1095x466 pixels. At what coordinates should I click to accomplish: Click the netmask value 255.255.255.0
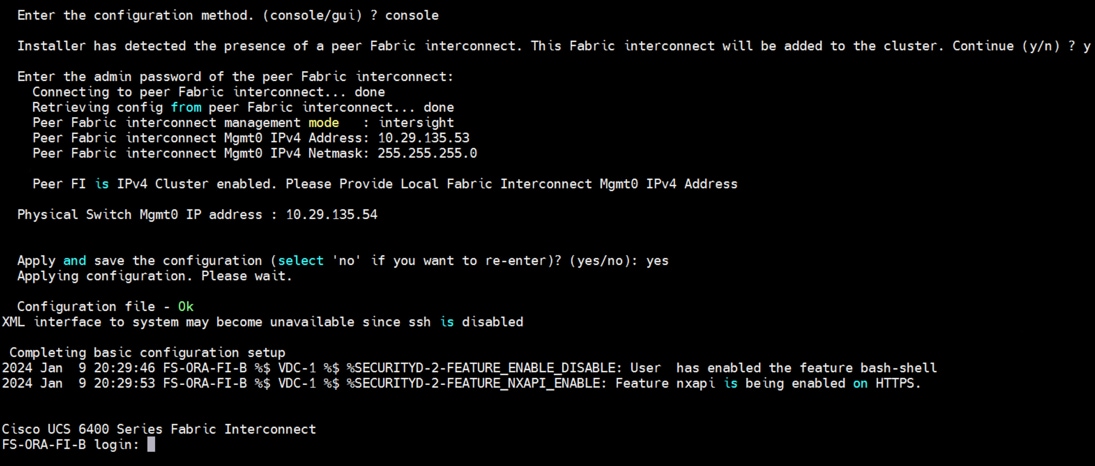(x=423, y=153)
